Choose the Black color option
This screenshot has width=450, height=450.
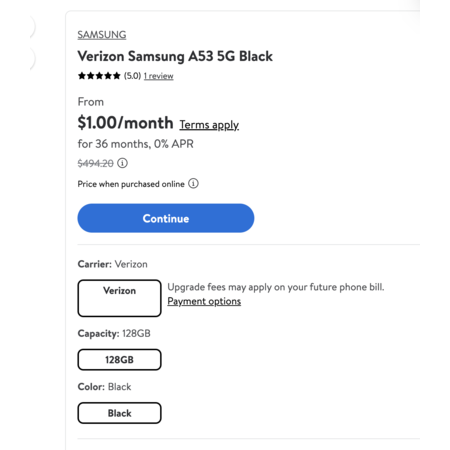(x=119, y=413)
